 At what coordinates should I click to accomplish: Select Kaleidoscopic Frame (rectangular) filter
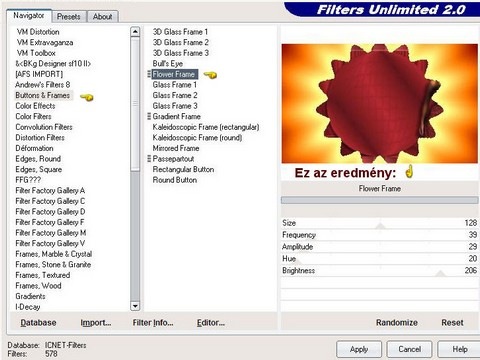206,127
